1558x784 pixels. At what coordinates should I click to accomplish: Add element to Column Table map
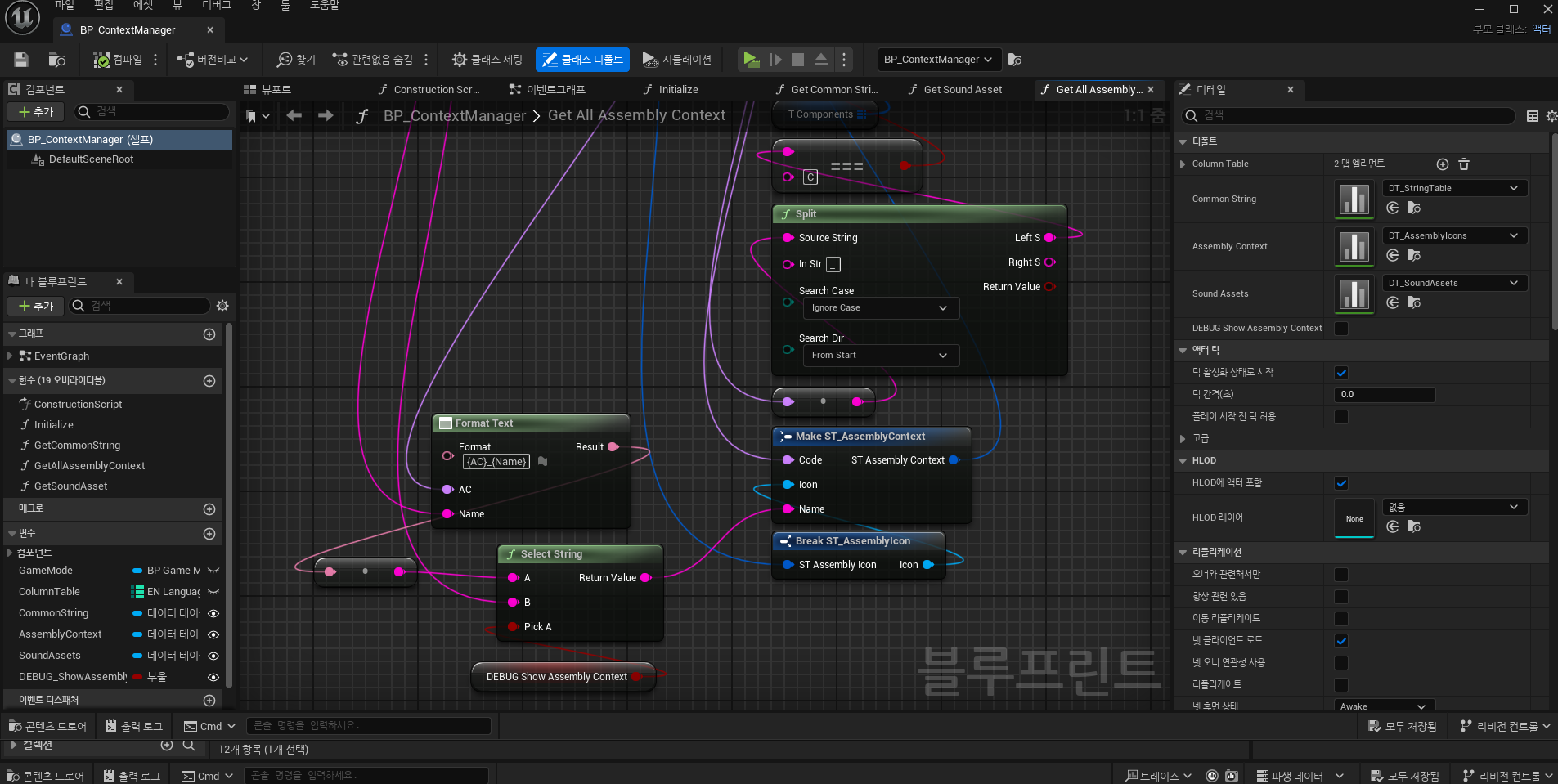coord(1442,164)
